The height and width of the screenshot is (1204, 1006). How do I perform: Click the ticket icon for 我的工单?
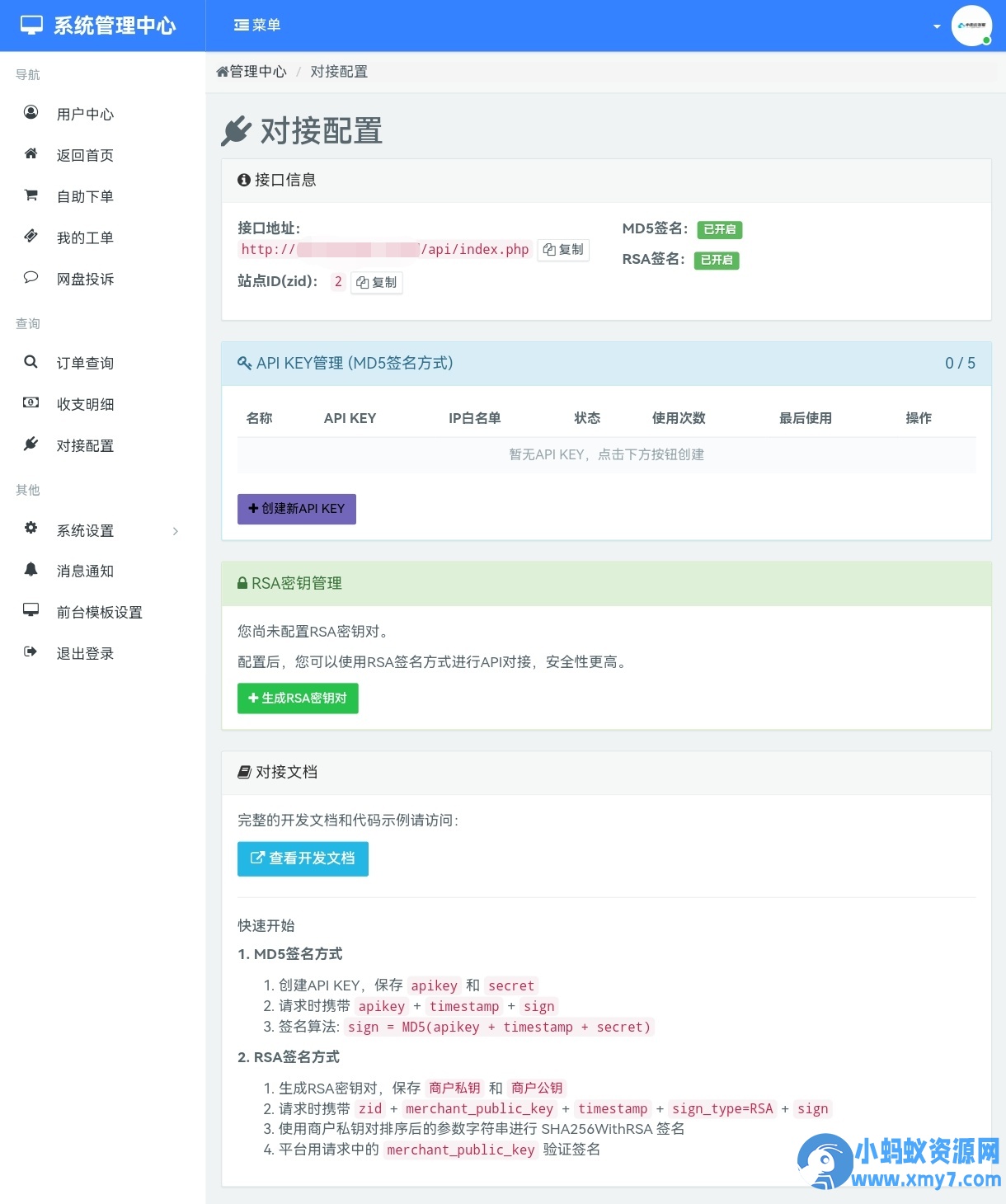point(31,236)
